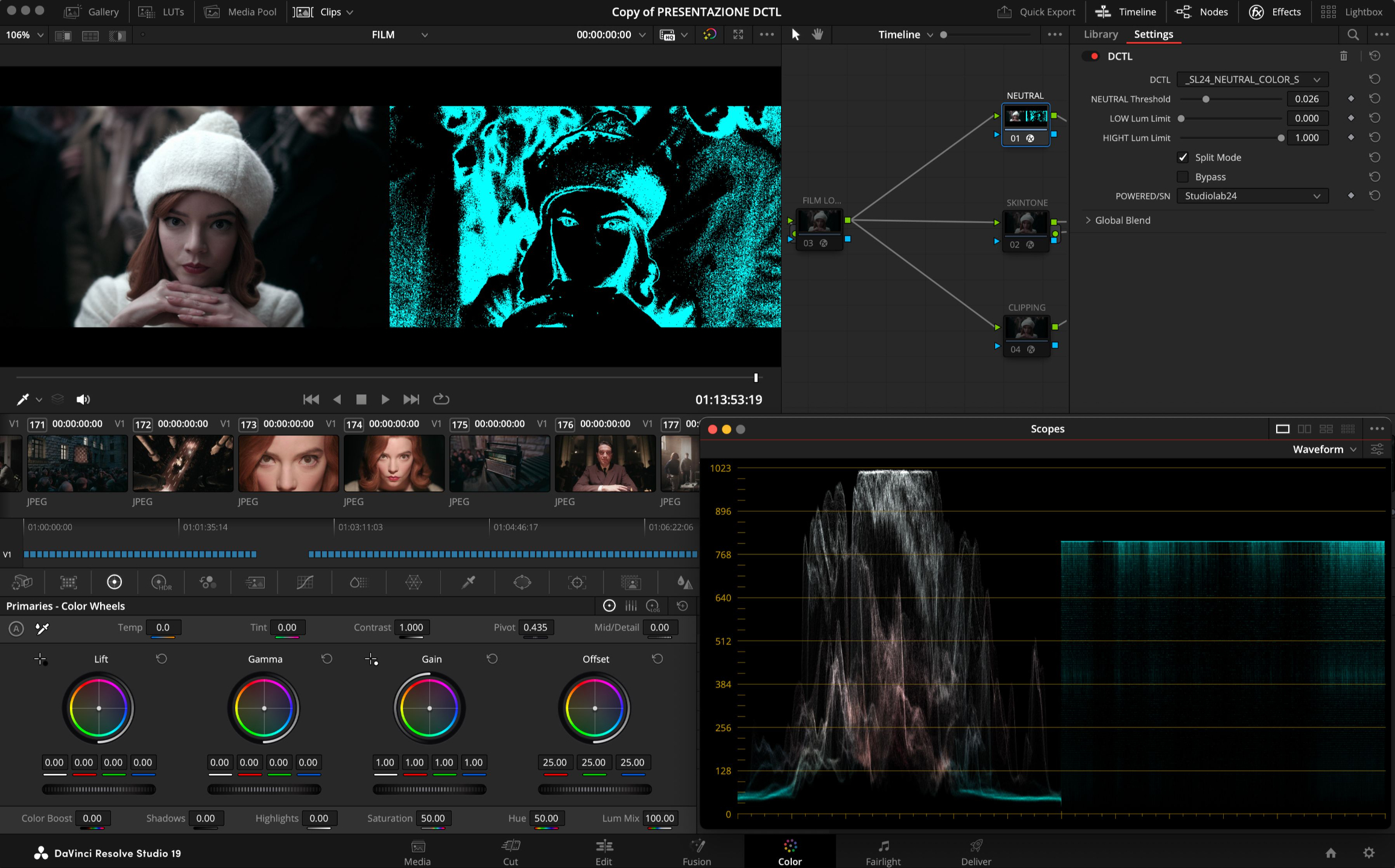Adjust the NEUTRAL Threshold slider handle
This screenshot has height=868, width=1395.
(x=1206, y=99)
